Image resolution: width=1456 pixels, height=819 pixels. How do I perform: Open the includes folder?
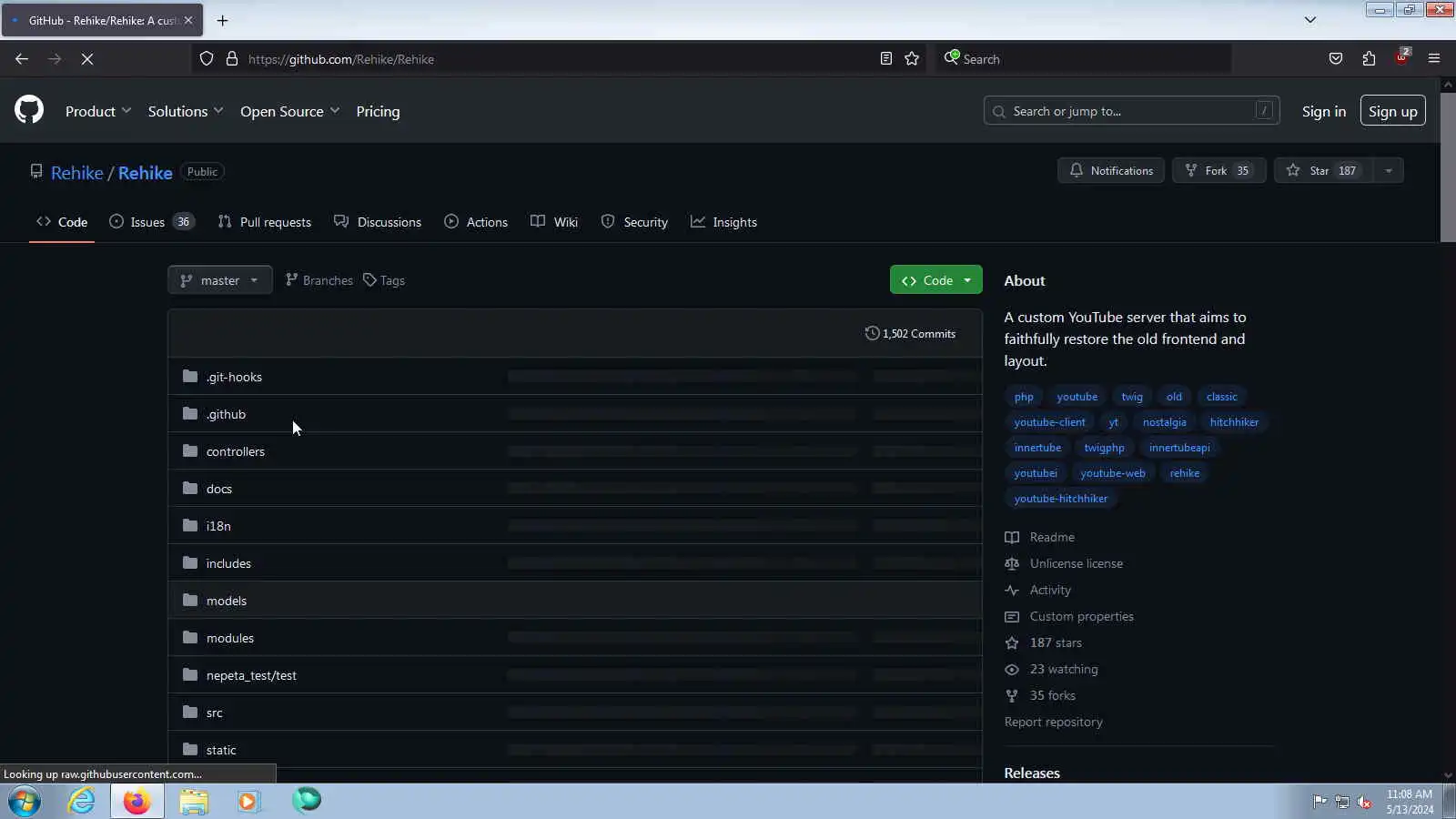[x=228, y=563]
